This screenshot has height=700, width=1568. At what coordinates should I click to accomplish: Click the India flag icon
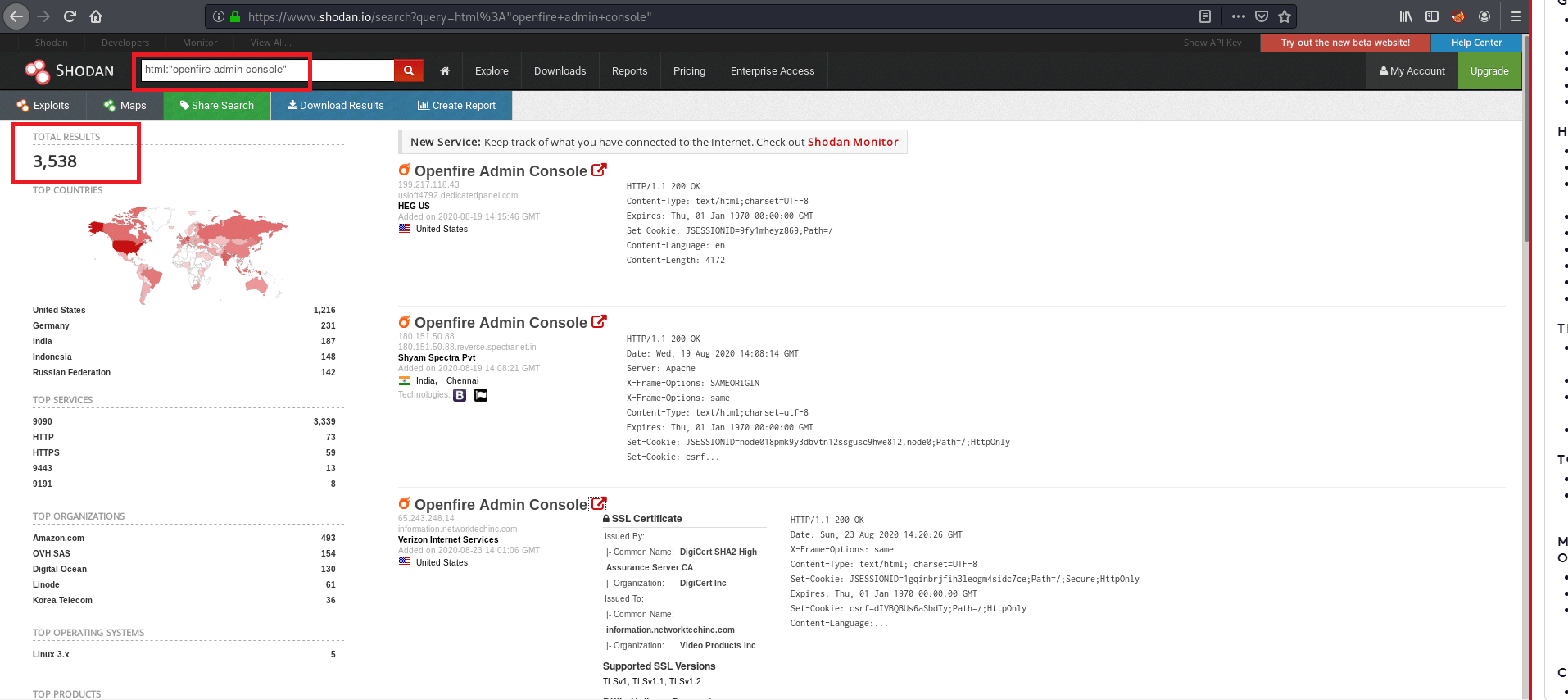click(x=405, y=380)
